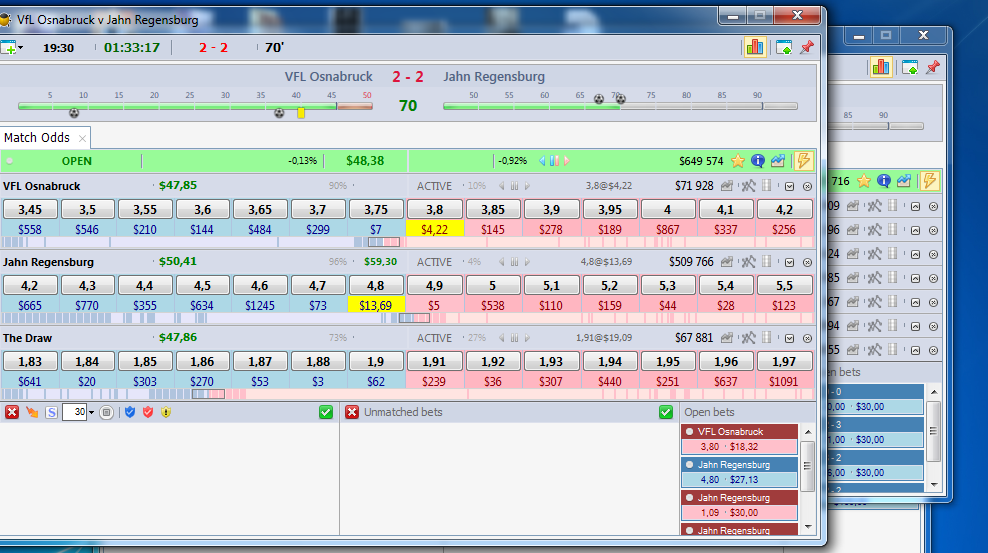Click the radio dot beside OPEN status
The image size is (988, 553).
click(x=9, y=161)
